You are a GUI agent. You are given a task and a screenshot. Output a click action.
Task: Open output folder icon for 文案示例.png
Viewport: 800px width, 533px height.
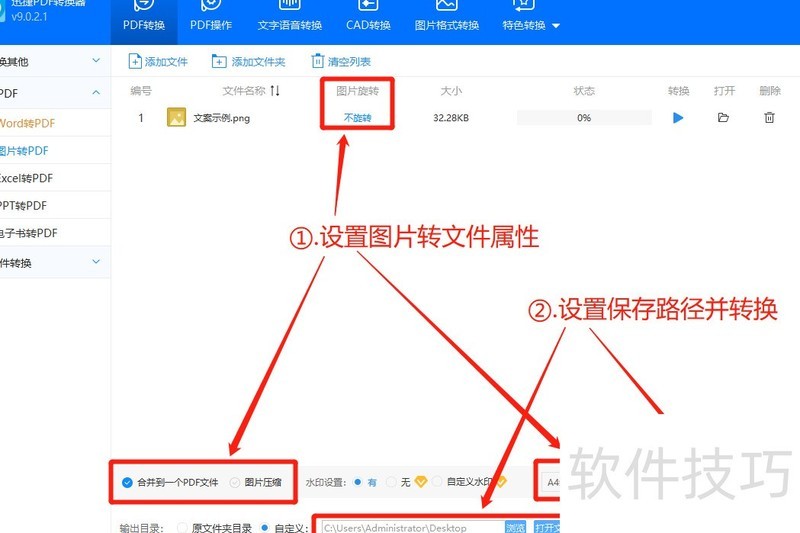click(723, 118)
